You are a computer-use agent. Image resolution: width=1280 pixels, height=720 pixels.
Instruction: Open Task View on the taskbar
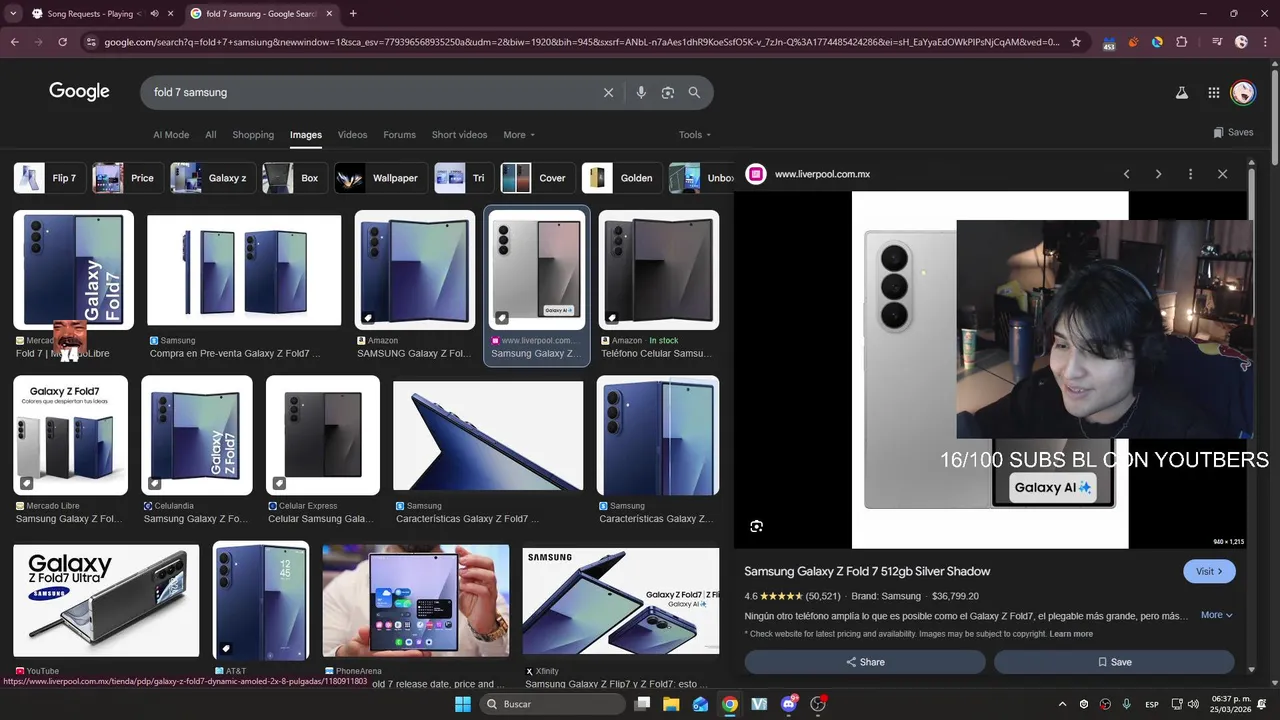[x=642, y=704]
